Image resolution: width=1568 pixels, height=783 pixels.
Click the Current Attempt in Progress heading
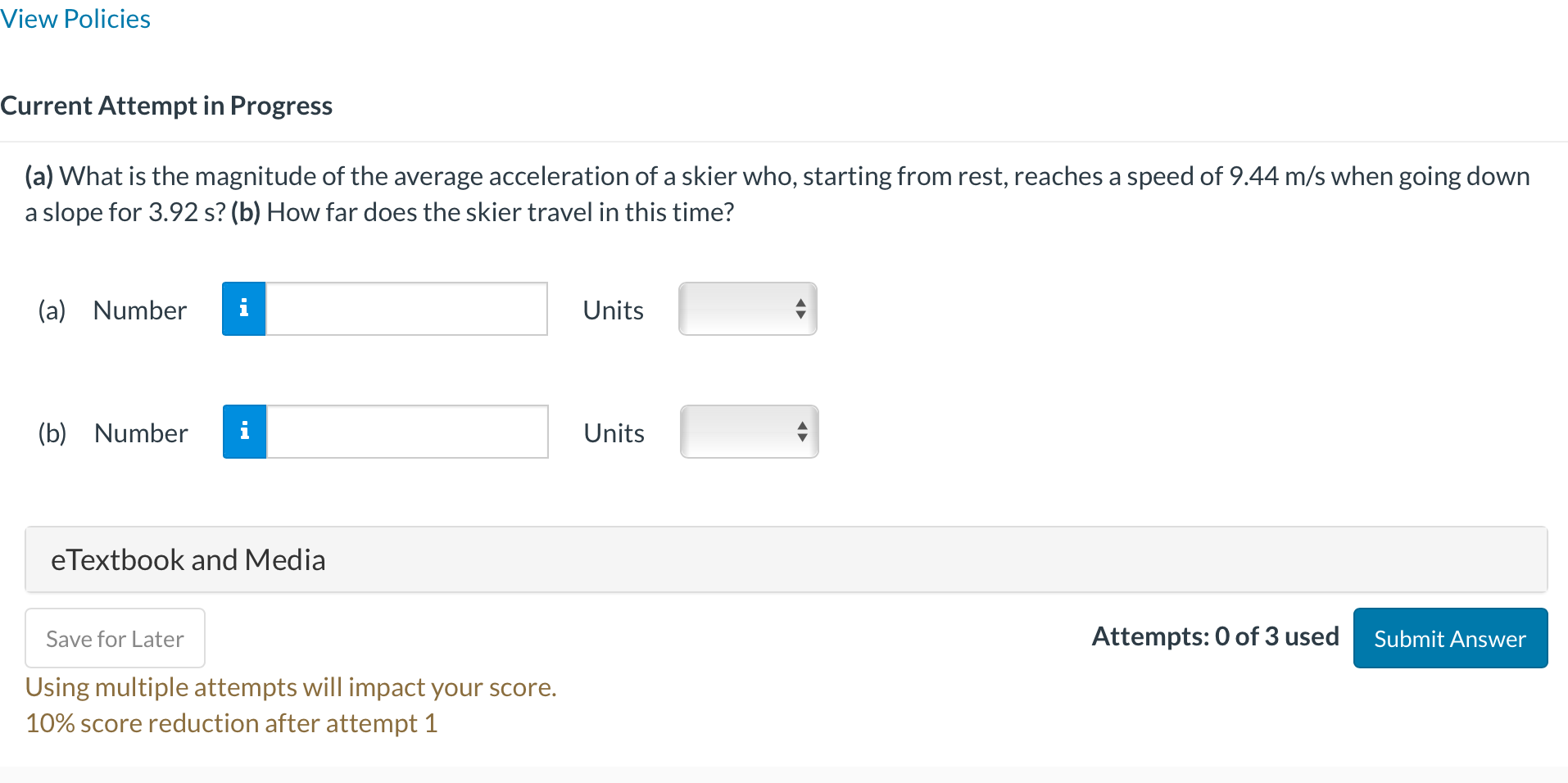(166, 106)
